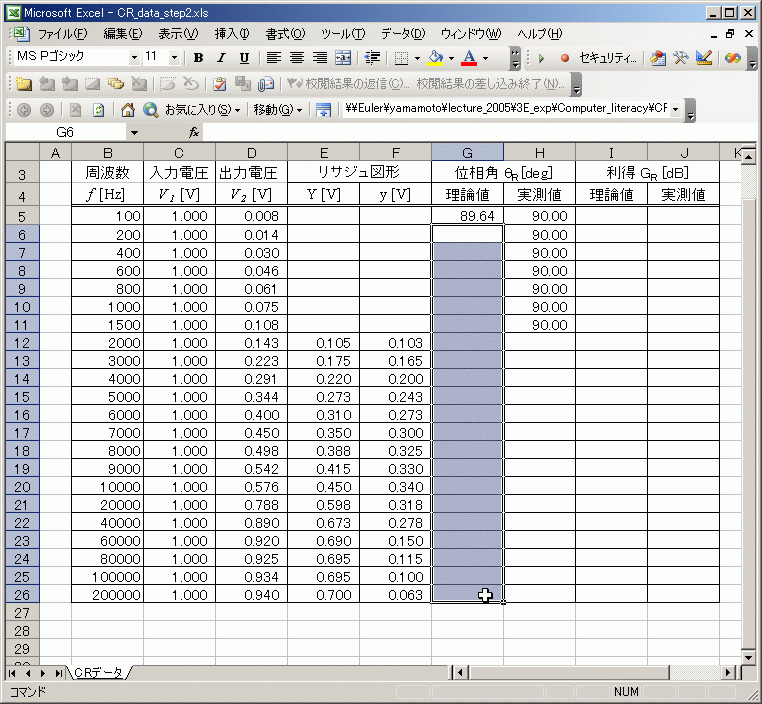The height and width of the screenshot is (704, 762).
Task: Open the font size dropdown
Action: click(x=174, y=58)
